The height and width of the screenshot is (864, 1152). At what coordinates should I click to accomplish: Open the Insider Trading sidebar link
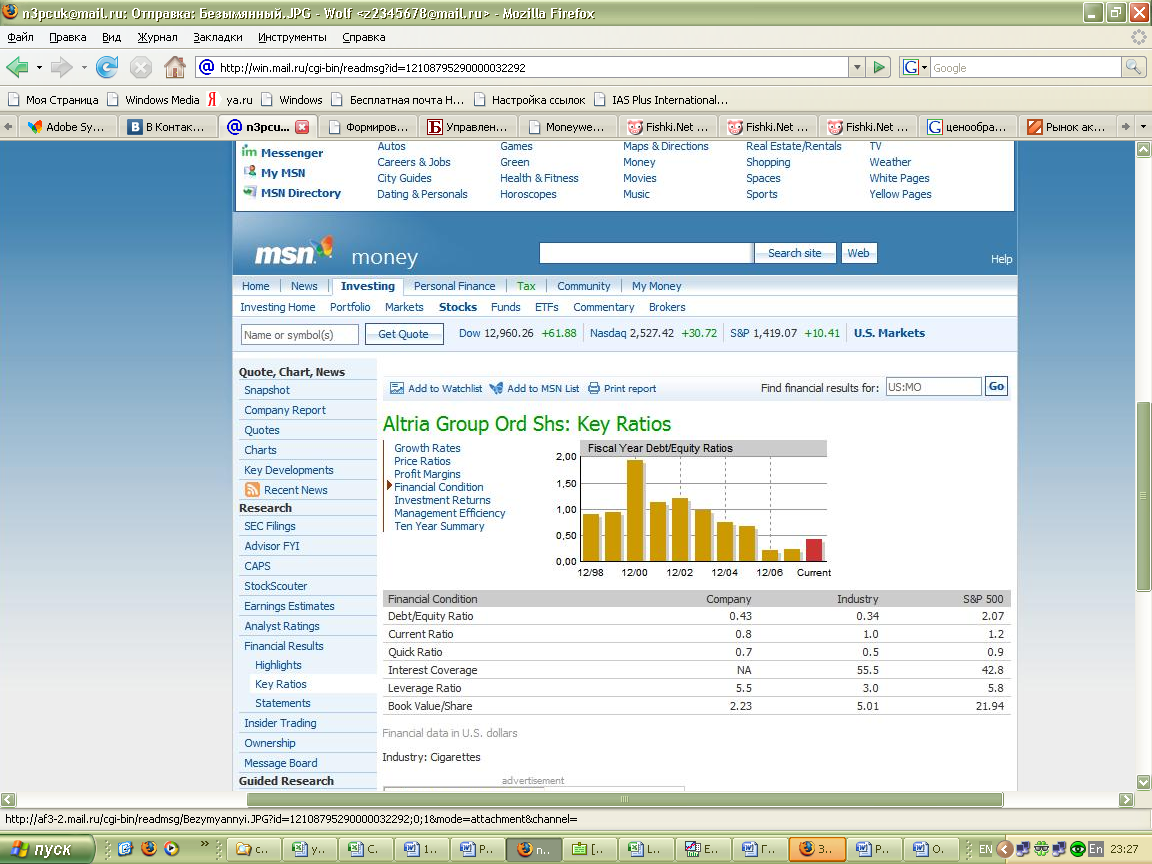[280, 723]
